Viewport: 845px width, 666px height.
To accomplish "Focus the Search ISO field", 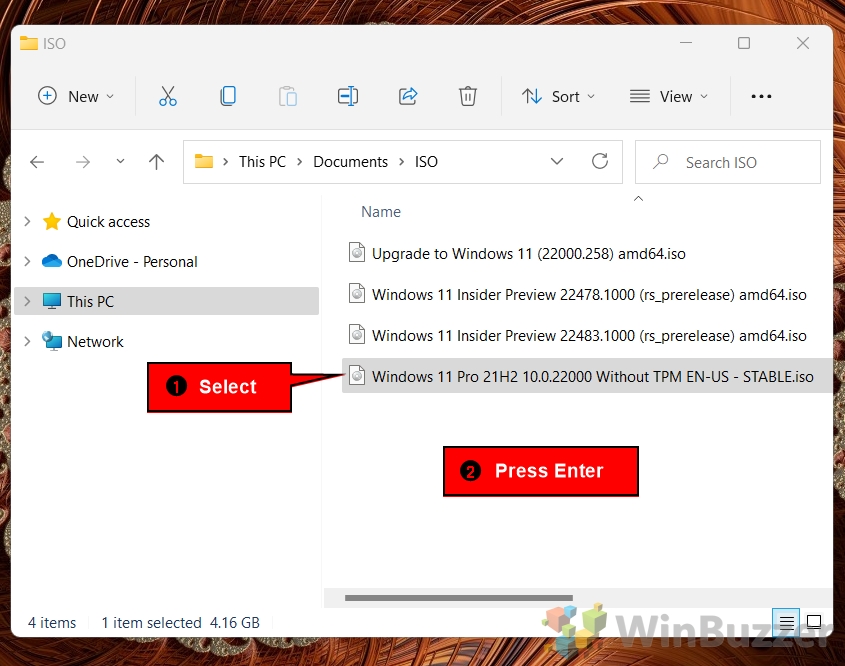I will [x=728, y=162].
